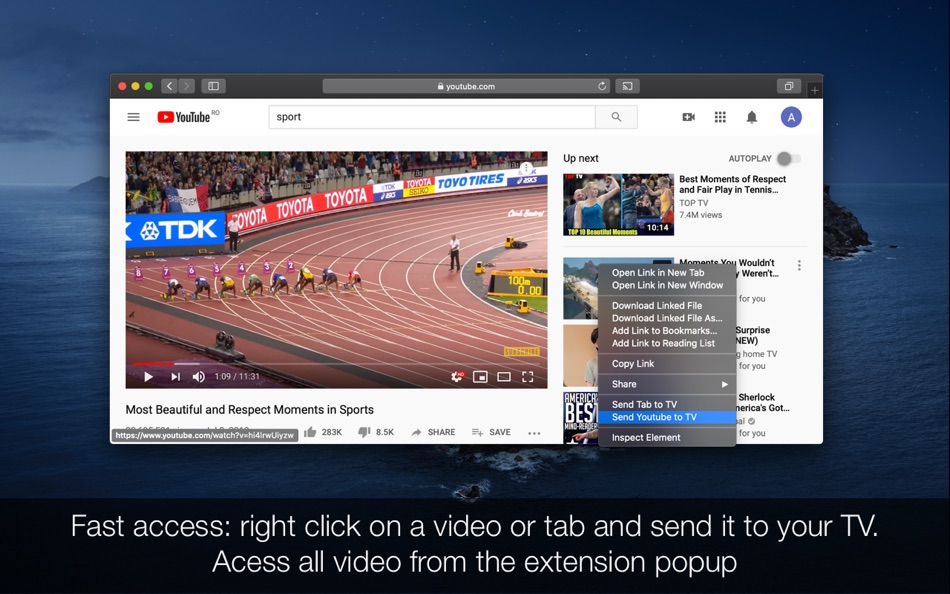Select 'Open Link in New Window'
This screenshot has height=594, width=950.
tap(666, 285)
